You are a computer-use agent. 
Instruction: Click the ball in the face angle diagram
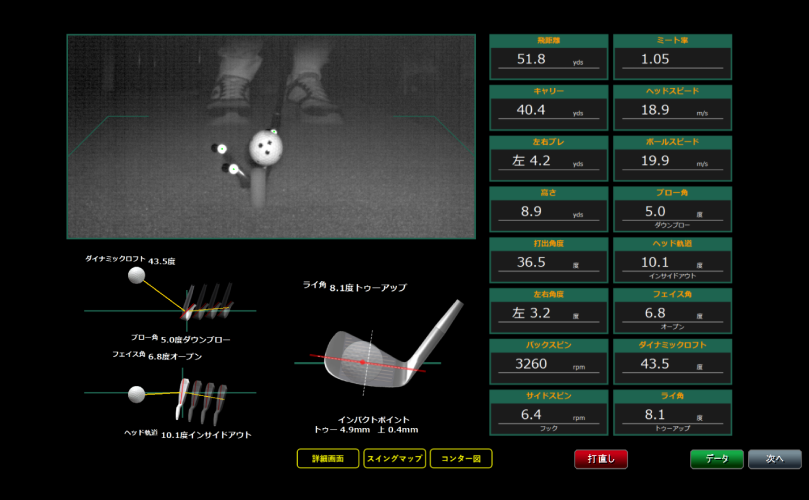[136, 394]
